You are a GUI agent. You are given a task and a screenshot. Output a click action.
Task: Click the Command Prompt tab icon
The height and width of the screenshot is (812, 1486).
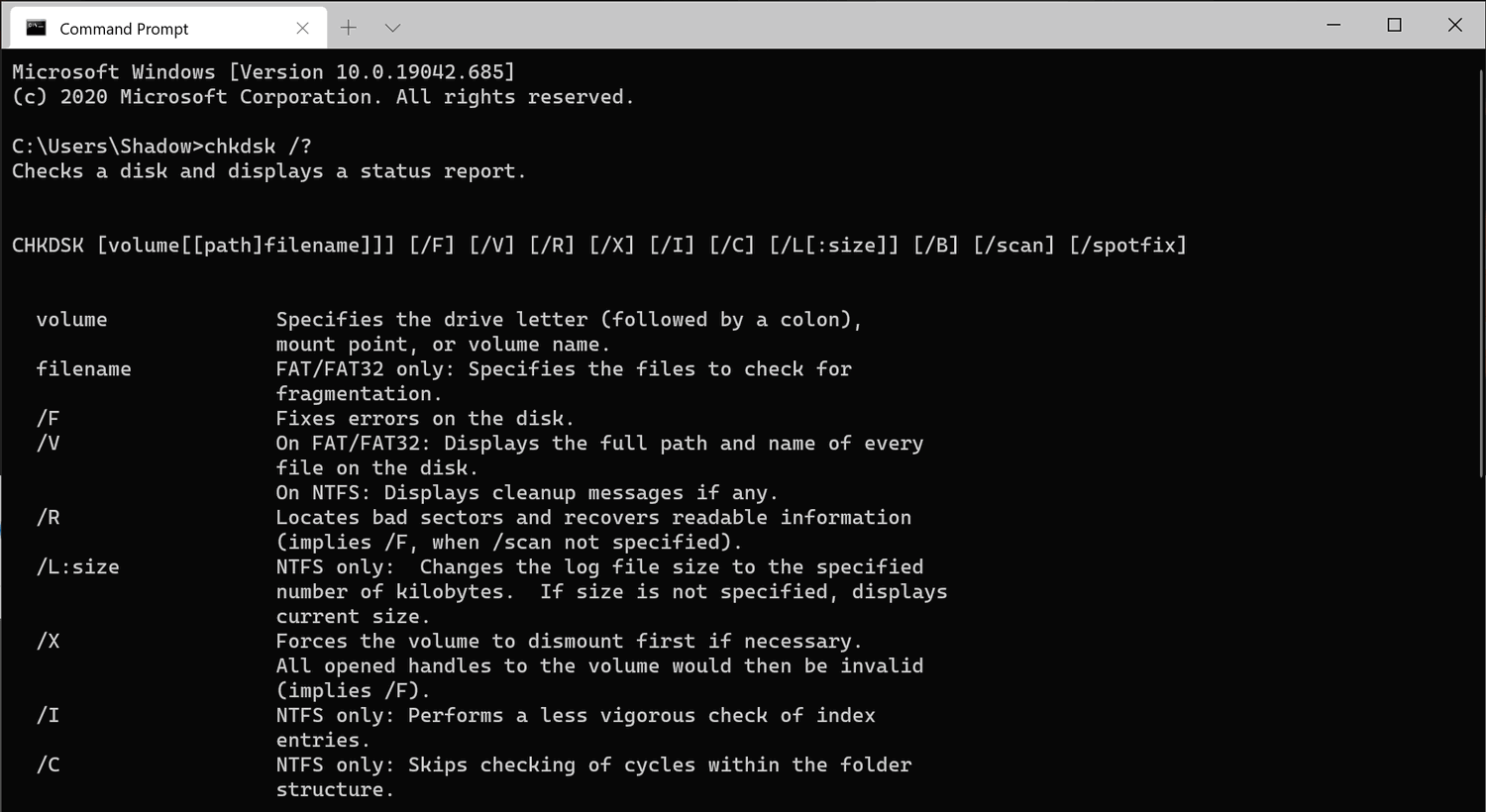(x=36, y=28)
